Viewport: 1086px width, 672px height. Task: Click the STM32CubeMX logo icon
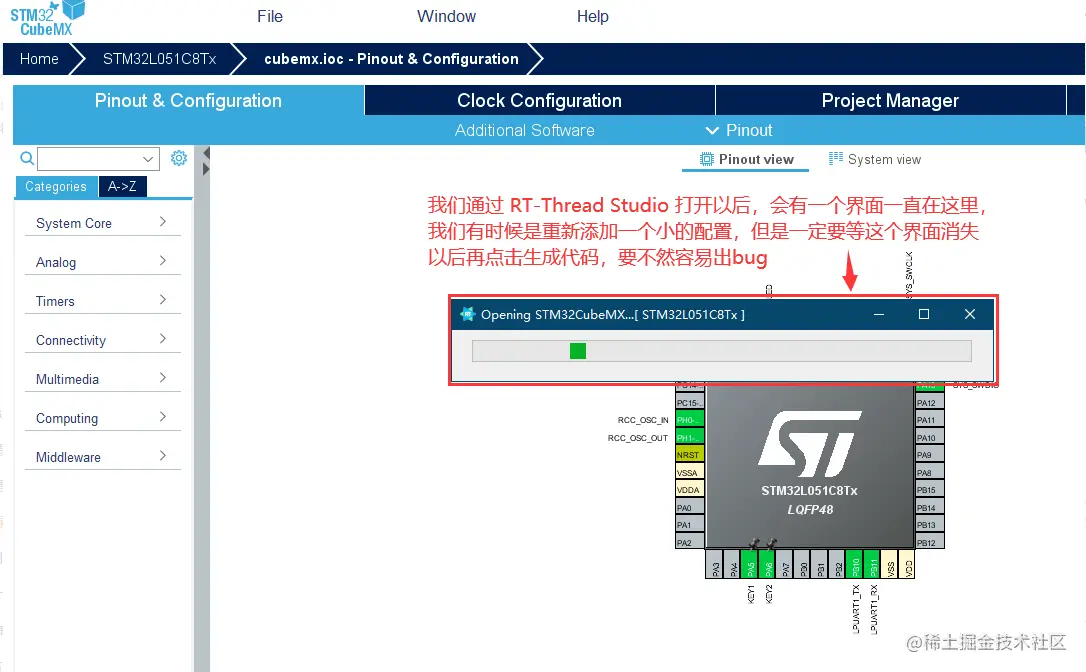47,18
